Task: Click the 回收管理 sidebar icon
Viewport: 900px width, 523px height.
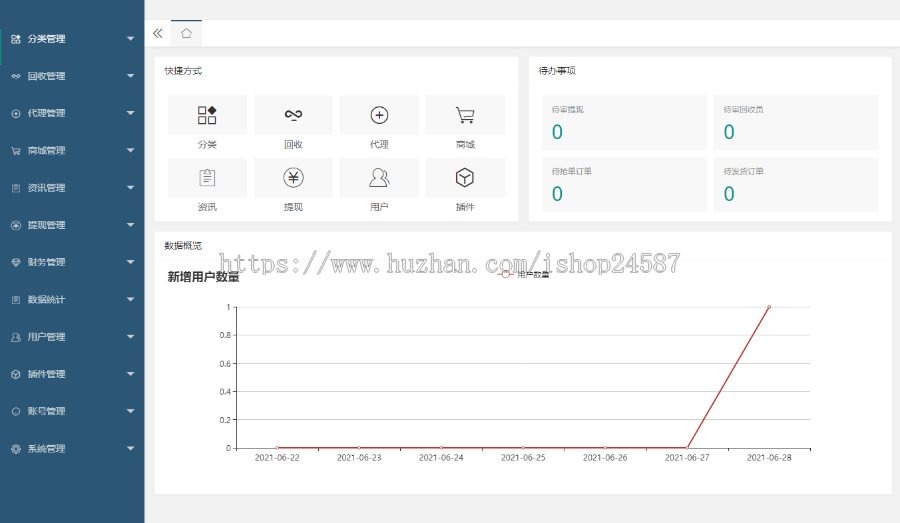Action: coord(16,76)
